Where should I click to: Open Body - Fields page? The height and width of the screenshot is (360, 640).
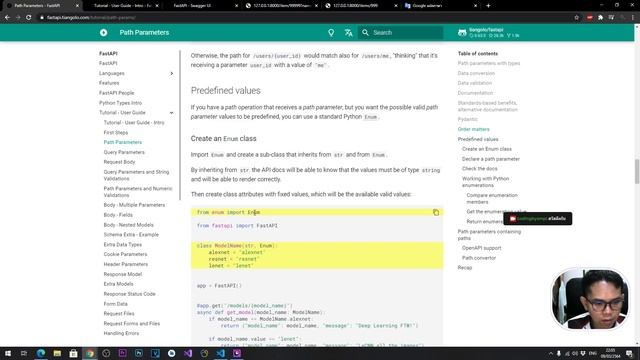118,215
